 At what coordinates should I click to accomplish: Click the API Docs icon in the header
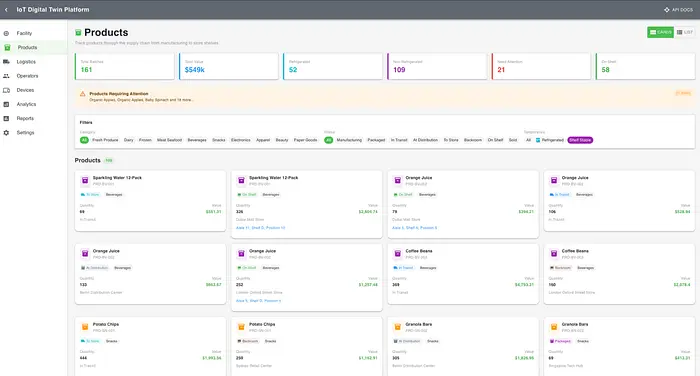(x=667, y=9)
